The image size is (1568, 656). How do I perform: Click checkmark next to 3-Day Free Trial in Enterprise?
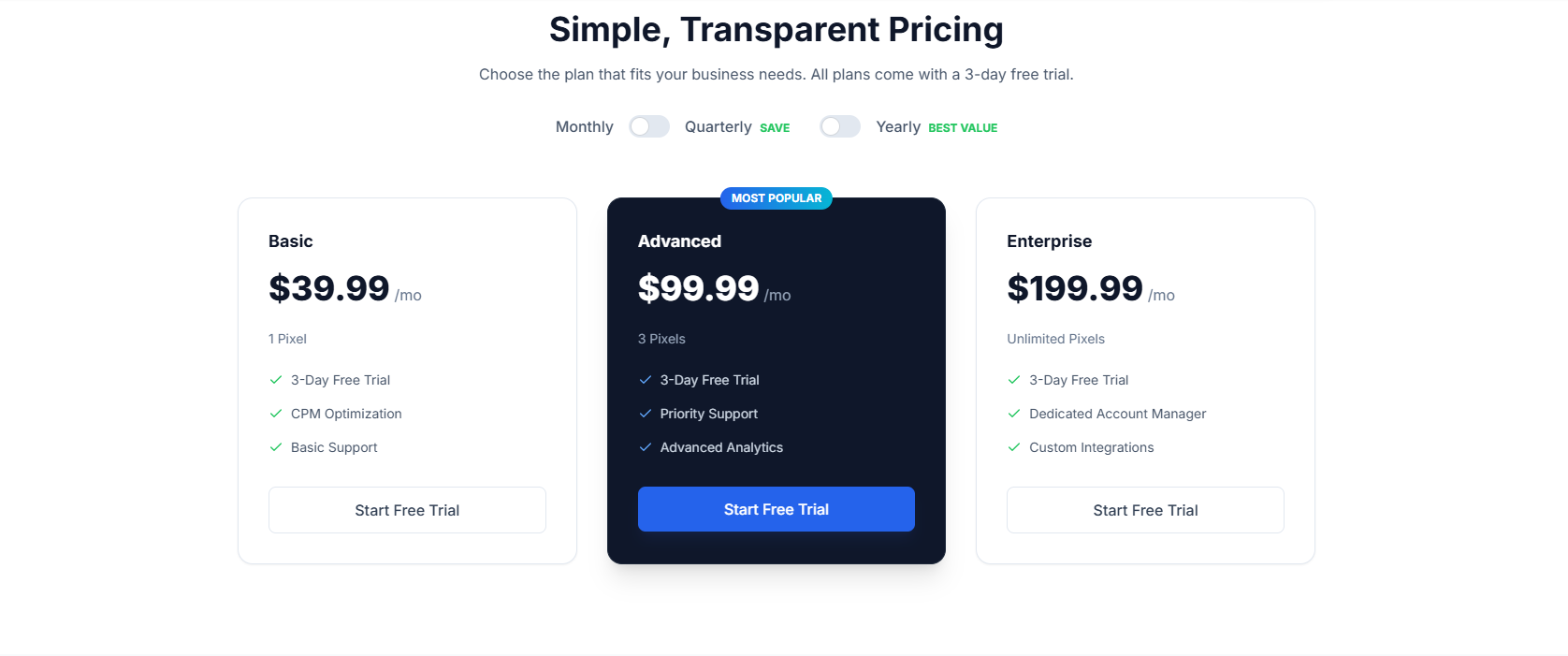(1013, 380)
